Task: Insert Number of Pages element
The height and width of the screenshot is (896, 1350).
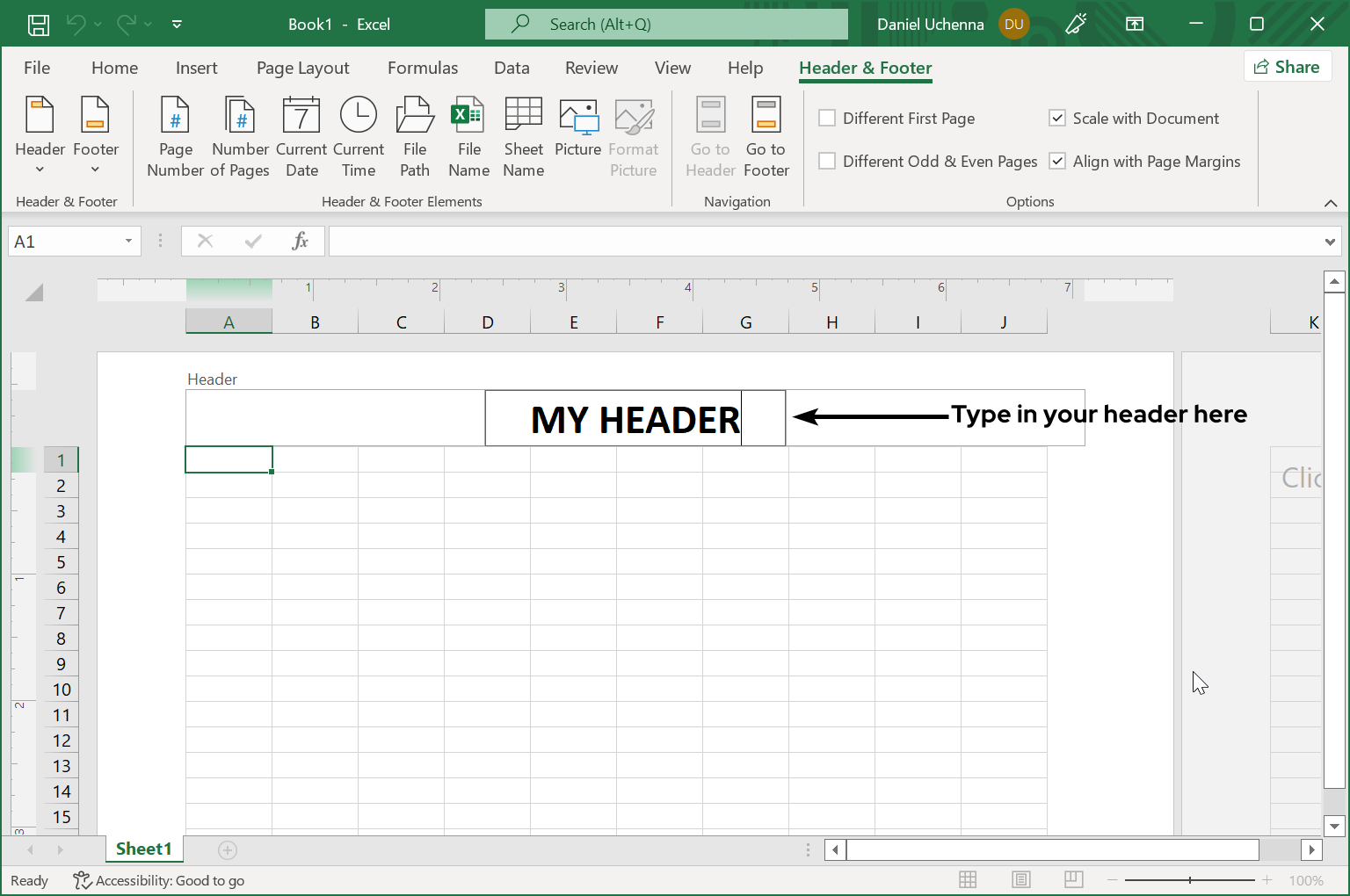Action: tap(240, 137)
